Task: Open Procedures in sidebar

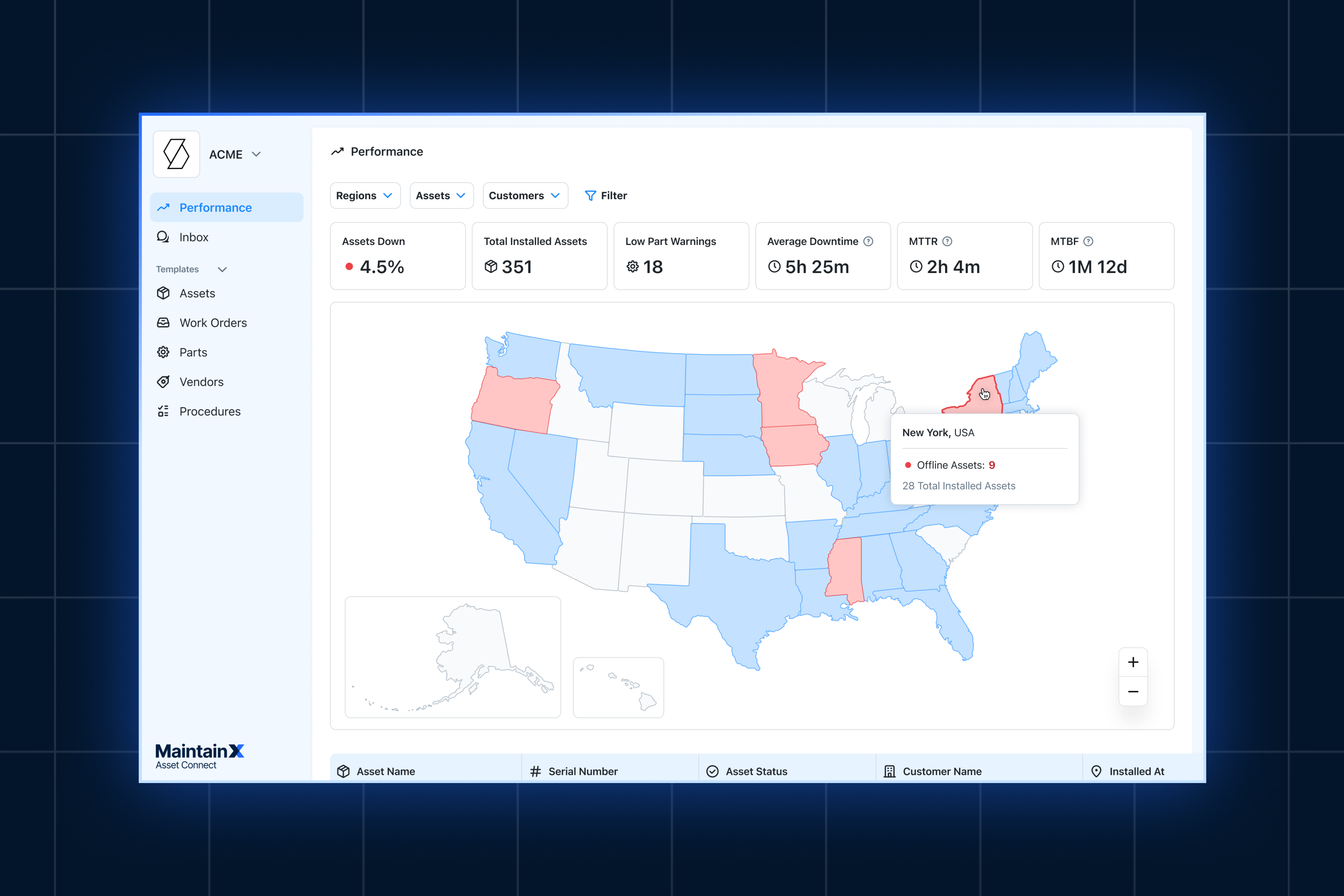Action: [x=227, y=411]
